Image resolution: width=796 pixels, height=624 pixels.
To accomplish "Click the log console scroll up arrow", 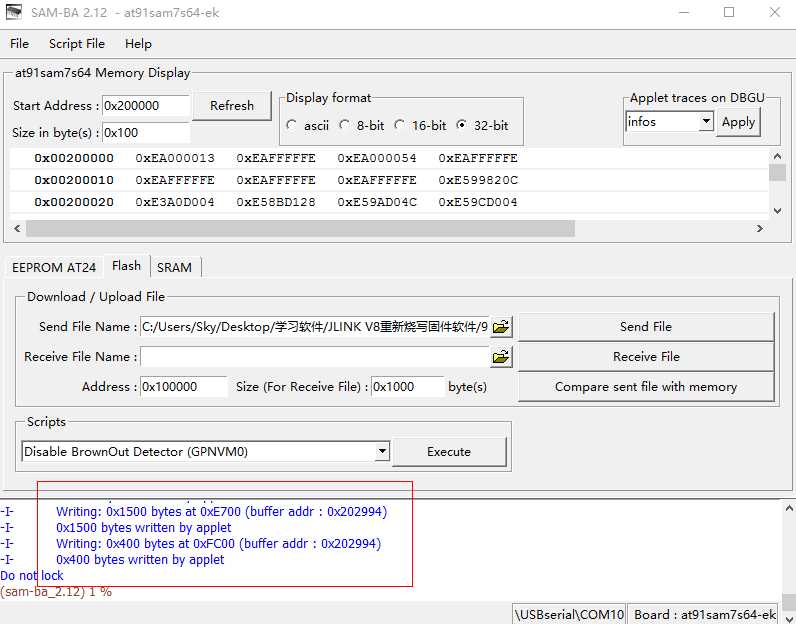I will pyautogui.click(x=788, y=508).
